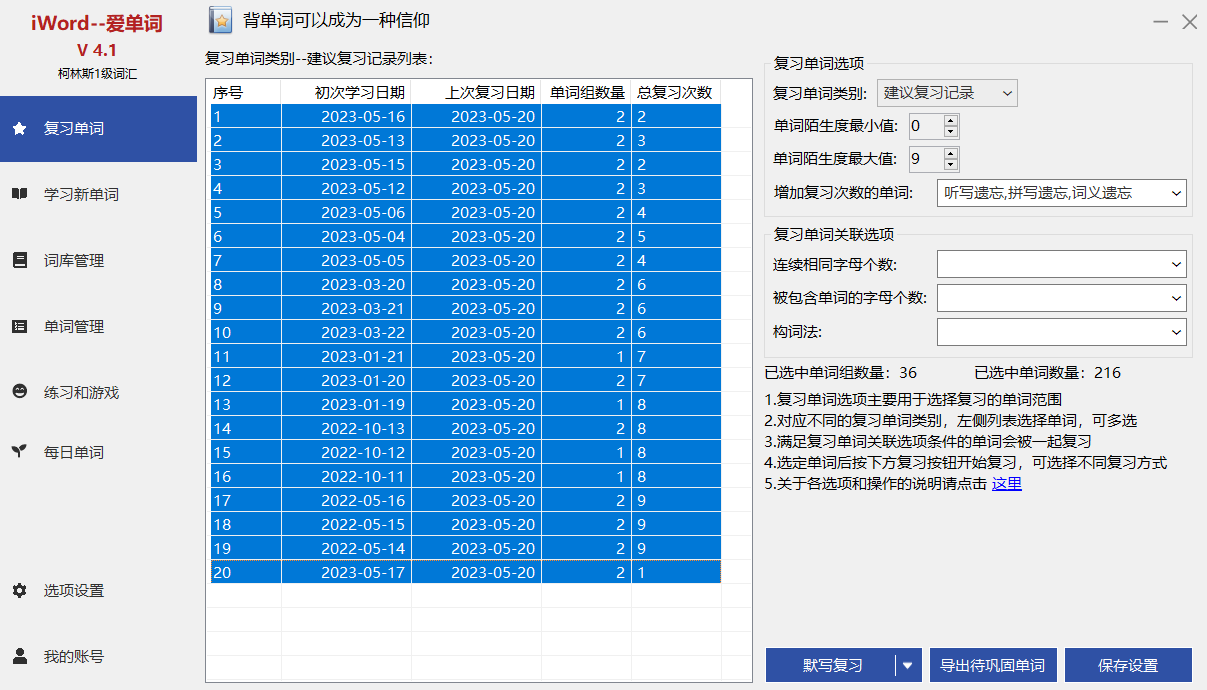Open 选项设置 via the gear icon
Viewport: 1207px width, 690px height.
point(19,591)
